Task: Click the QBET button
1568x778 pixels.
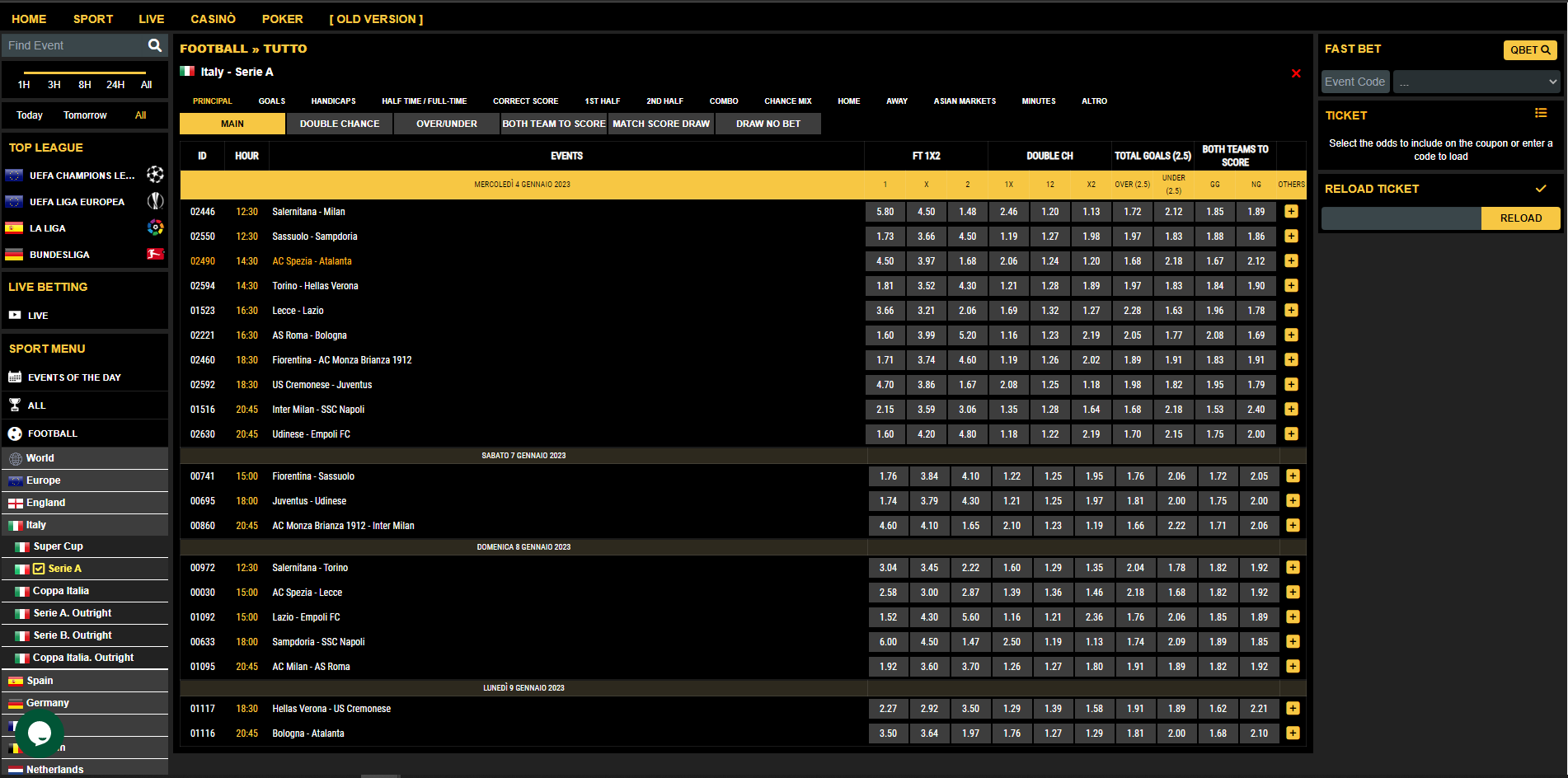Action: click(x=1530, y=50)
